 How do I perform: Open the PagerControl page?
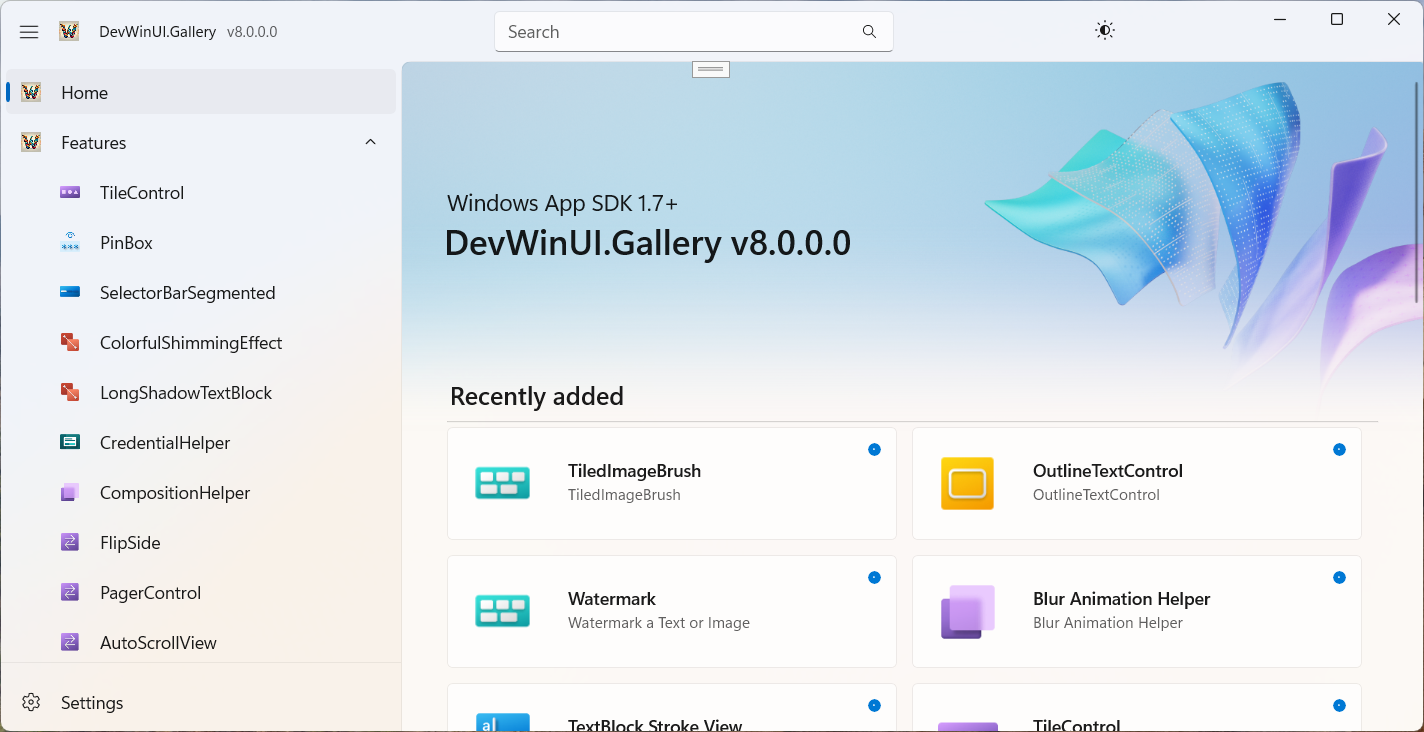[200, 593]
